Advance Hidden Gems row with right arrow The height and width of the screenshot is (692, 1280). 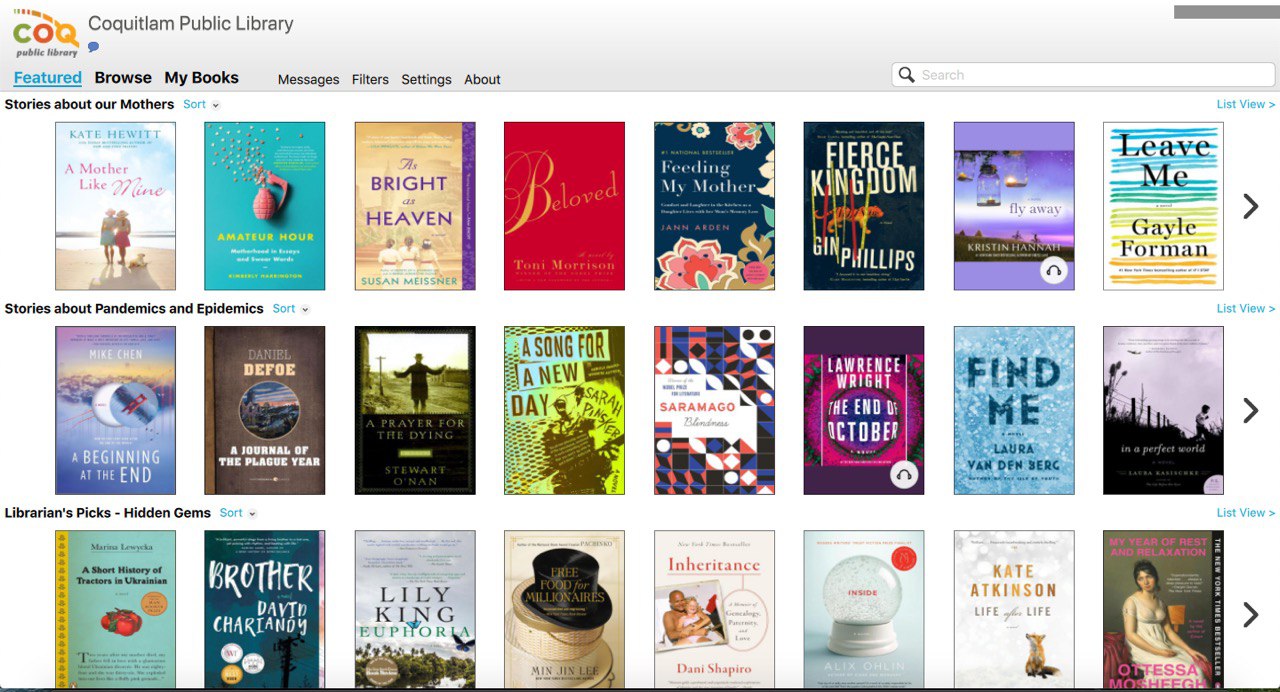click(x=1250, y=614)
